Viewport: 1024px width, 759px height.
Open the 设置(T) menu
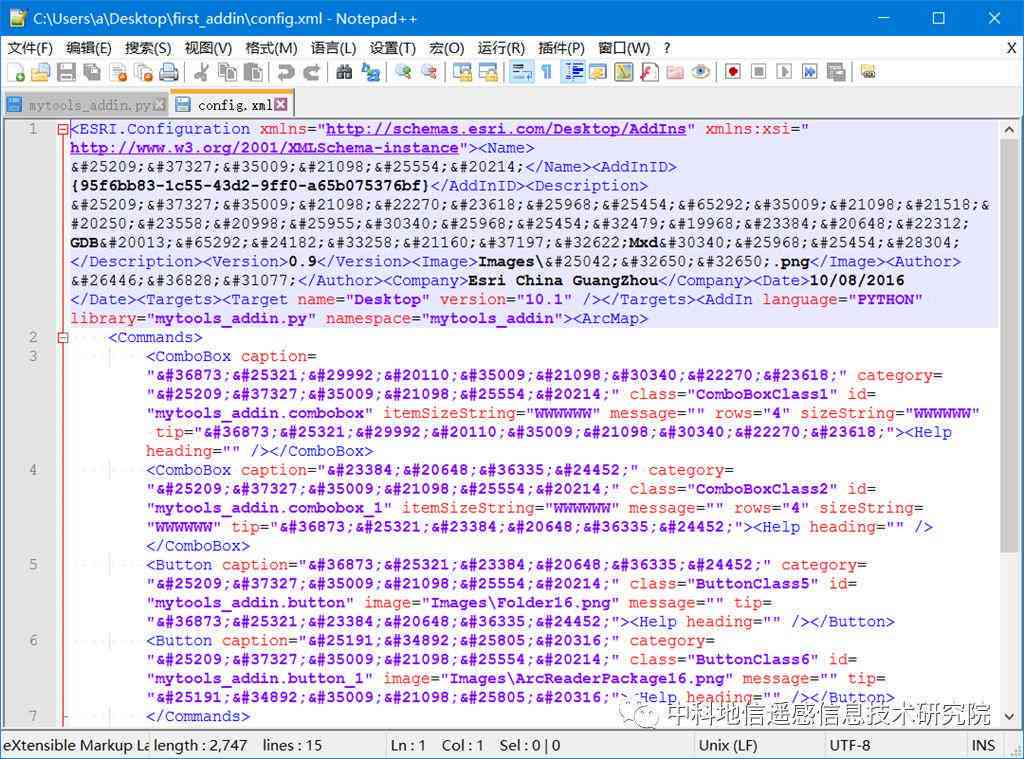392,48
